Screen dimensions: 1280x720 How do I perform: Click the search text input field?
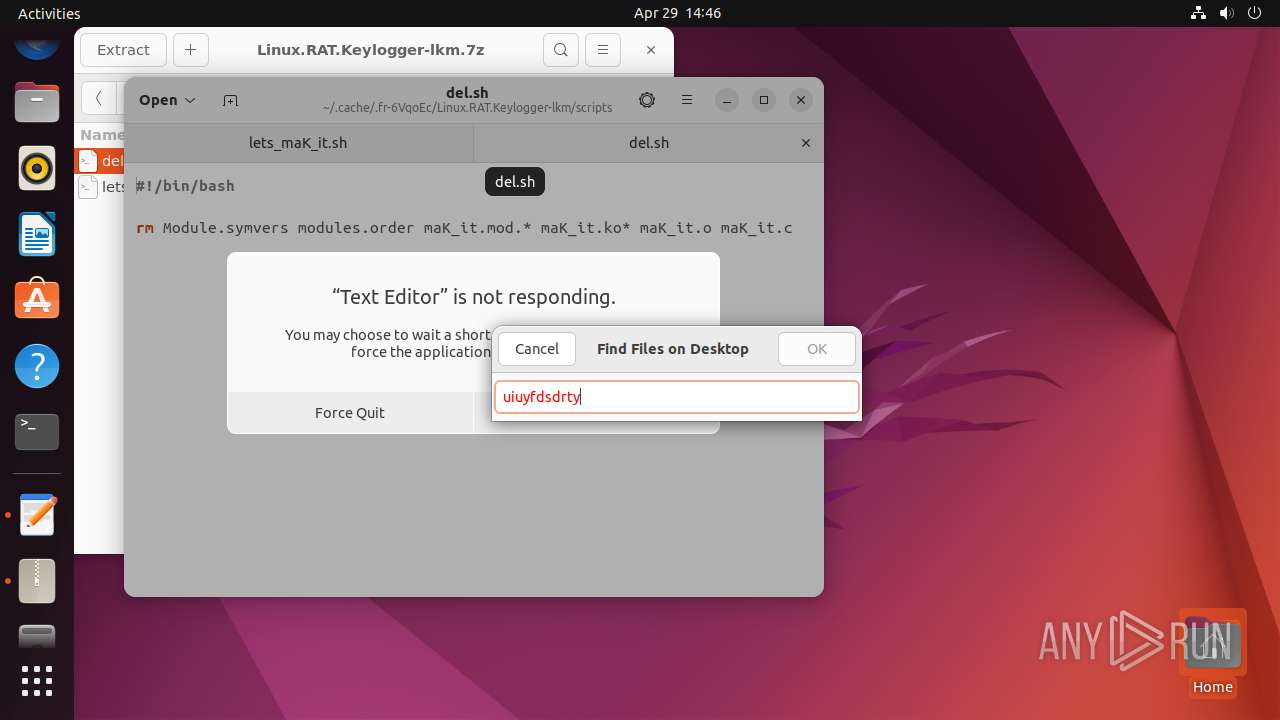[677, 397]
